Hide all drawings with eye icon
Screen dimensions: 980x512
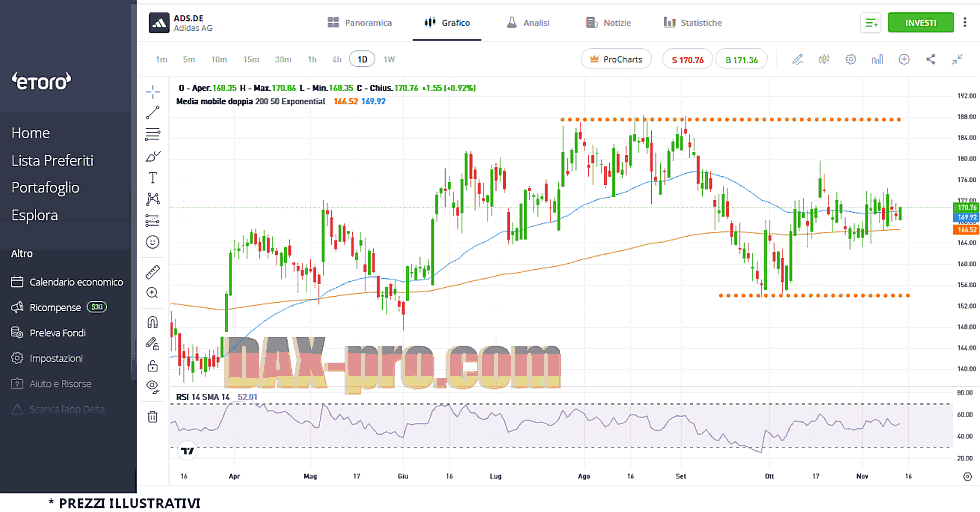152,386
